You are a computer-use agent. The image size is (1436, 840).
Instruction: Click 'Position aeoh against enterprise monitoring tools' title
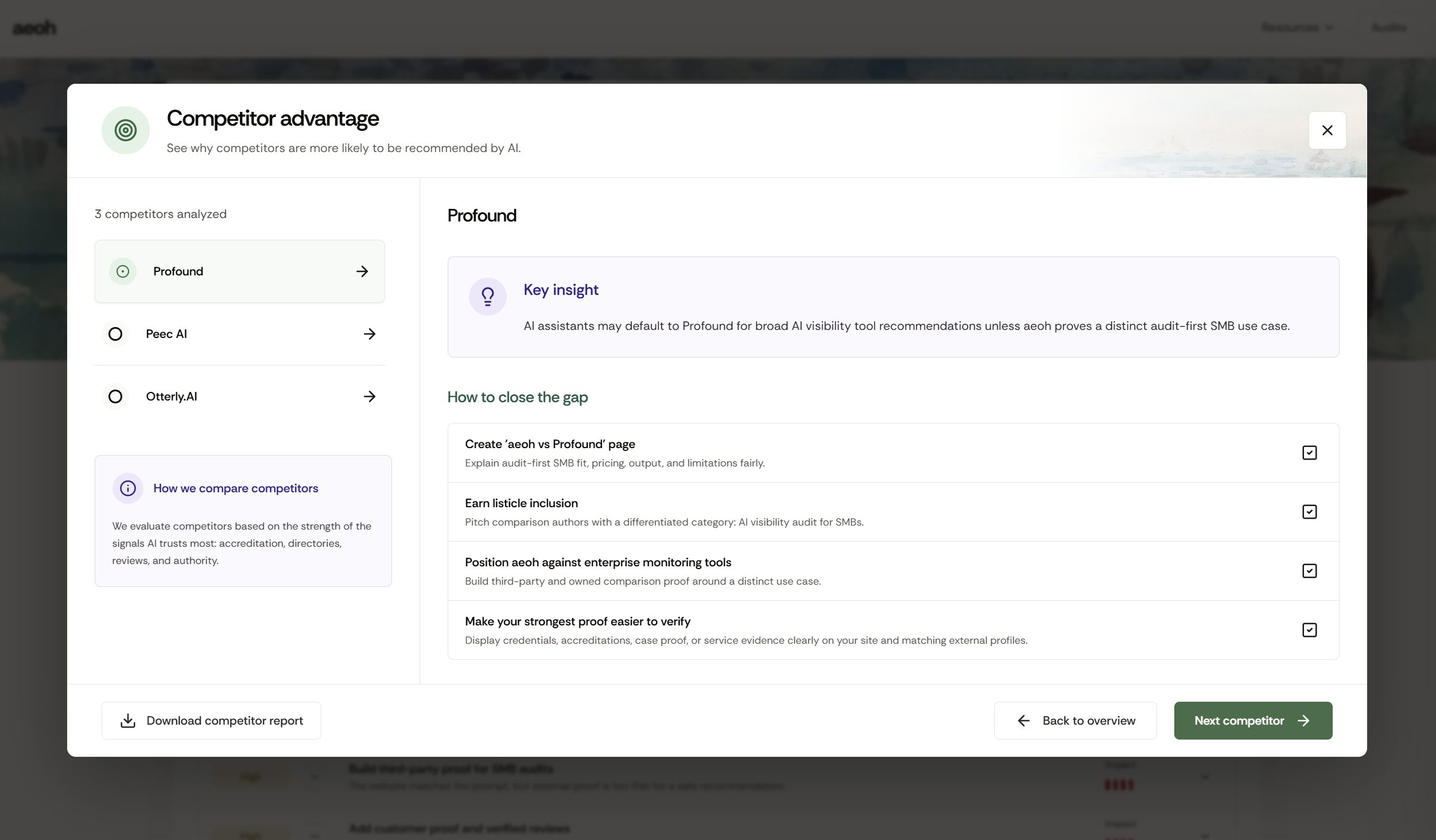coord(598,562)
